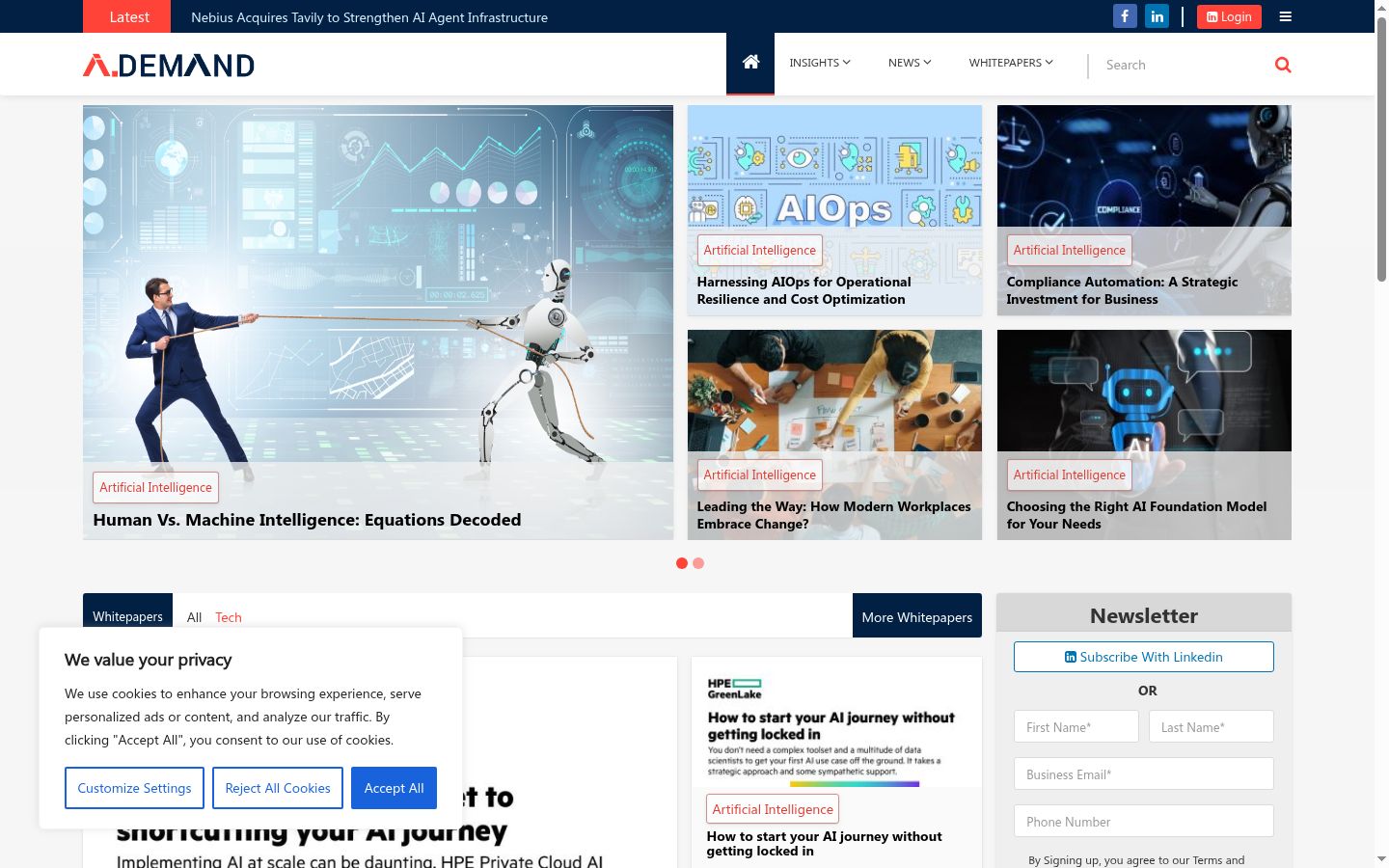Select the second carousel dot
The image size is (1389, 868).
pos(698,563)
